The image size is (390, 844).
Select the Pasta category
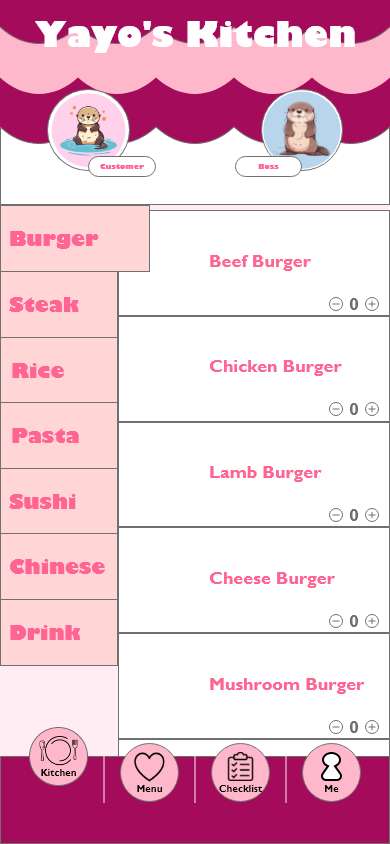59,435
